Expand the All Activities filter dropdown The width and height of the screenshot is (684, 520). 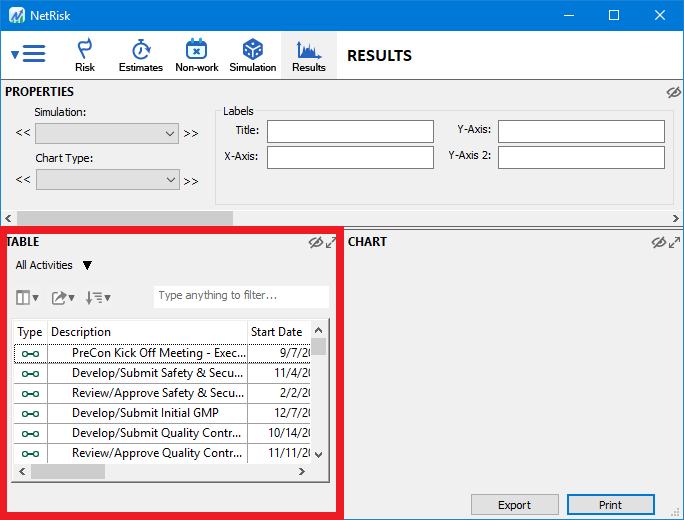coord(87,266)
